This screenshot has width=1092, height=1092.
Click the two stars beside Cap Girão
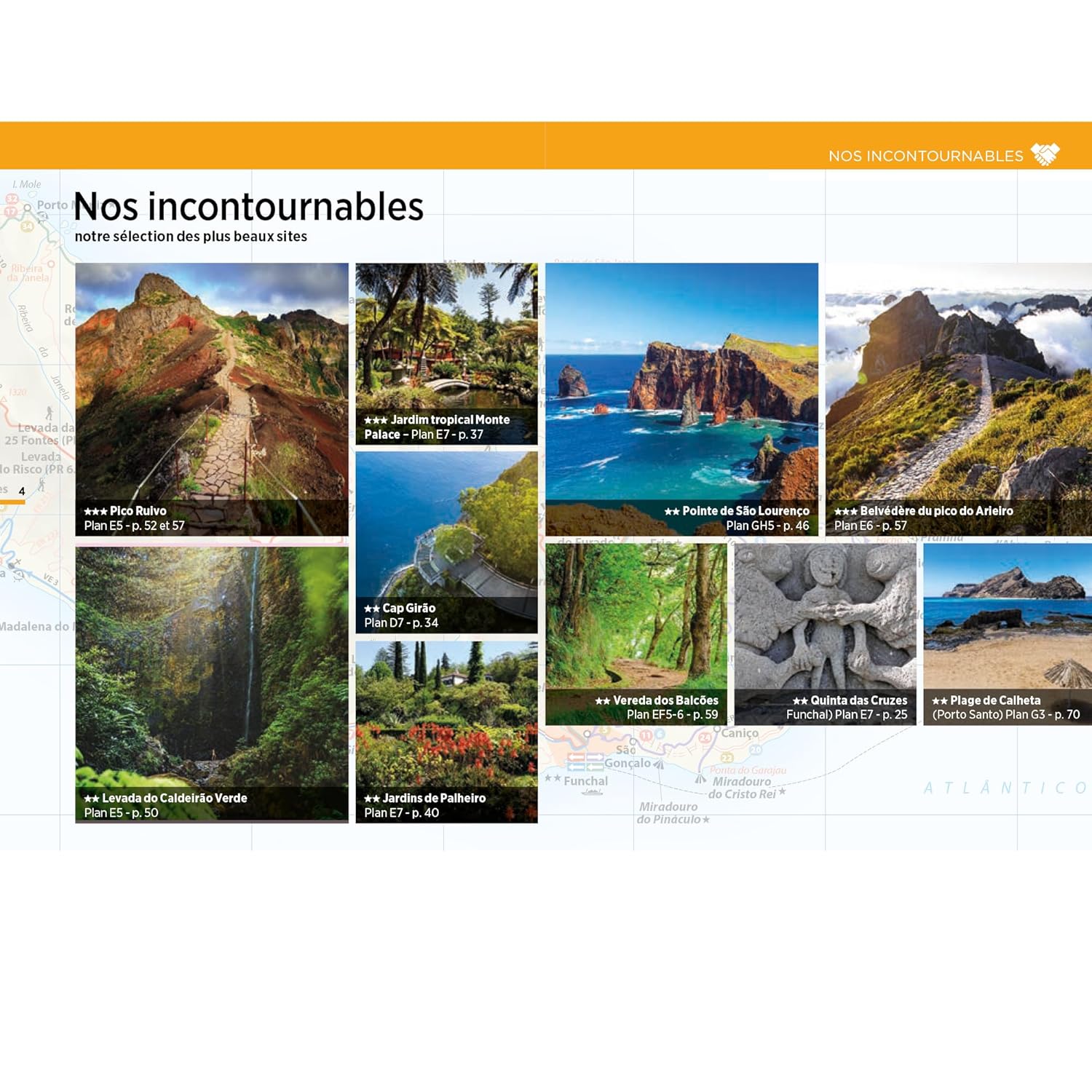pos(372,609)
